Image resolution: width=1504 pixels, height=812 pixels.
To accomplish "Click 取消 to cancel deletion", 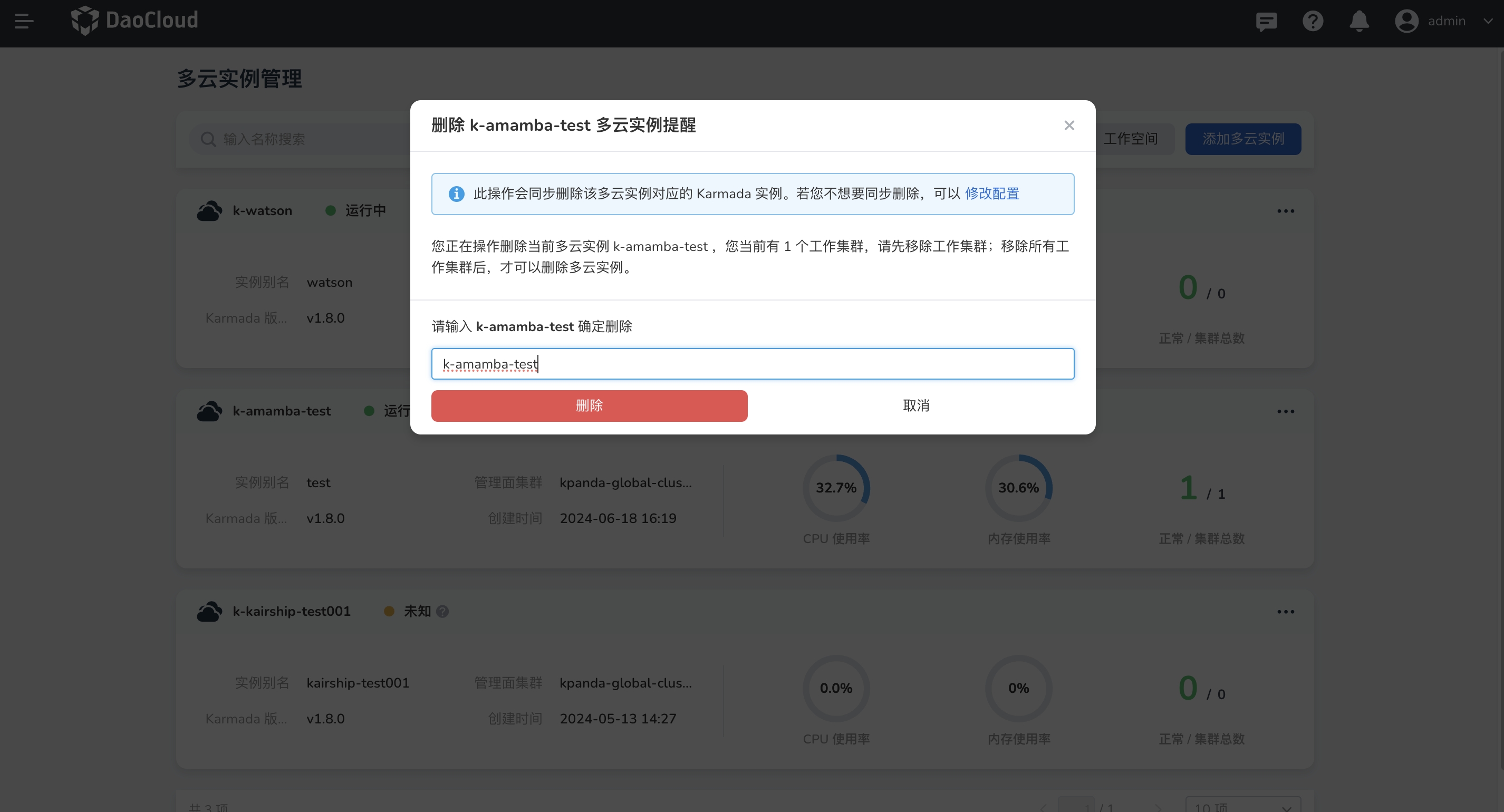I will point(915,405).
